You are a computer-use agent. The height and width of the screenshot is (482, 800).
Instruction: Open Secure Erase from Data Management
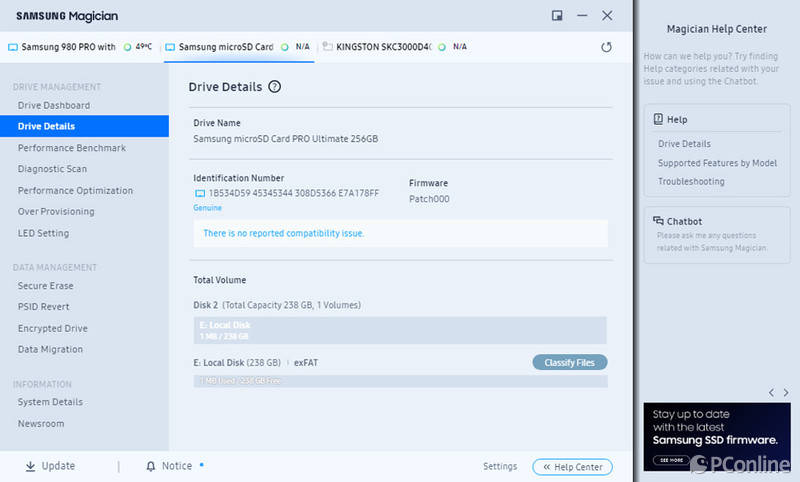[45, 286]
